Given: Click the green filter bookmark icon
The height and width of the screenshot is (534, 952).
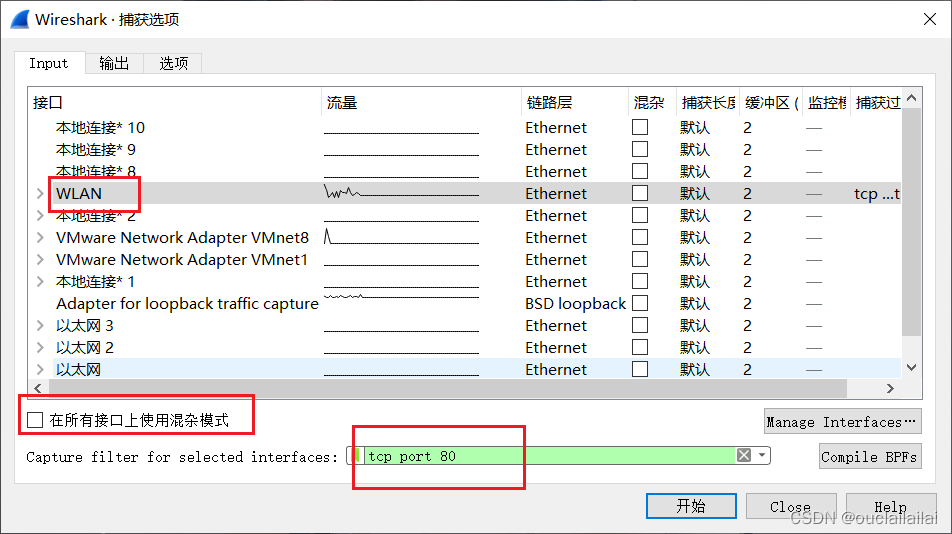Looking at the screenshot, I should [356, 455].
